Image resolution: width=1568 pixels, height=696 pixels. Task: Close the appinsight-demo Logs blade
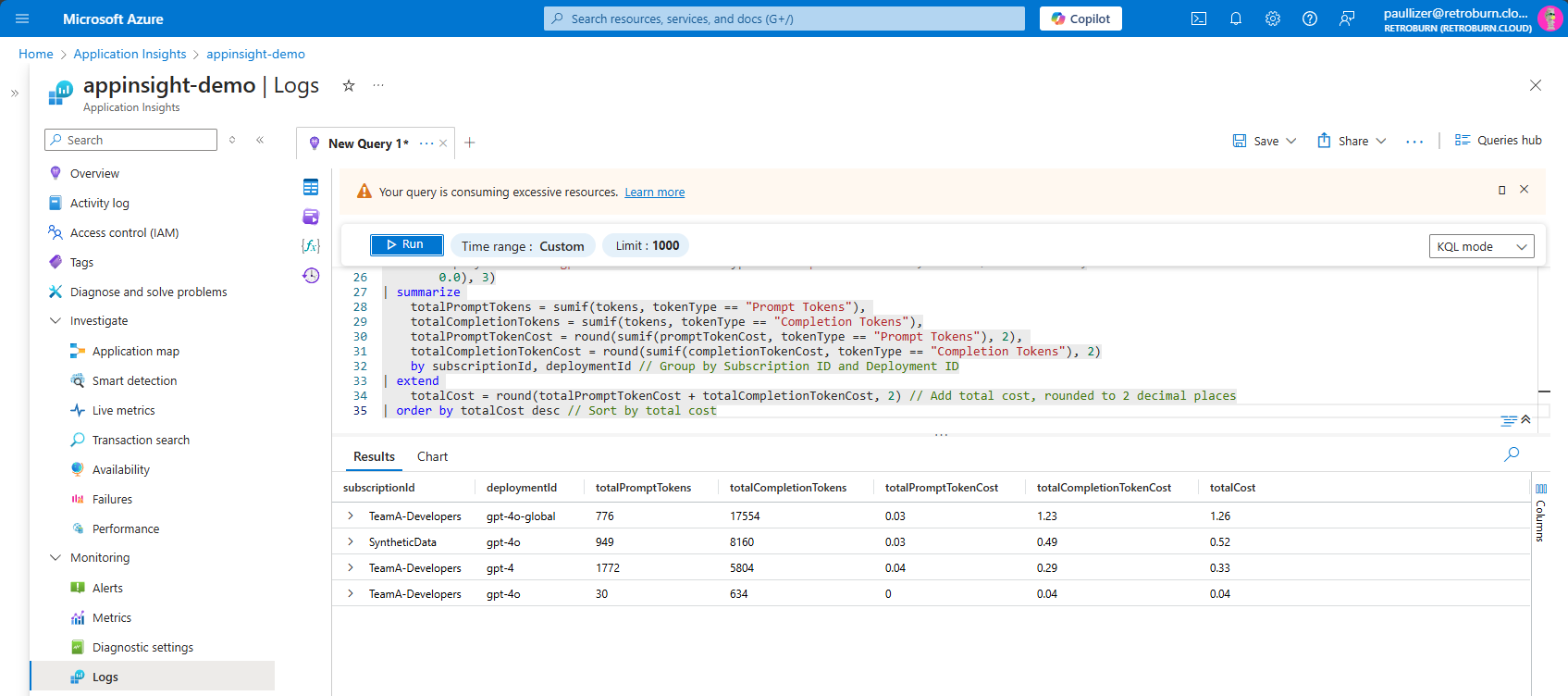pos(1536,85)
